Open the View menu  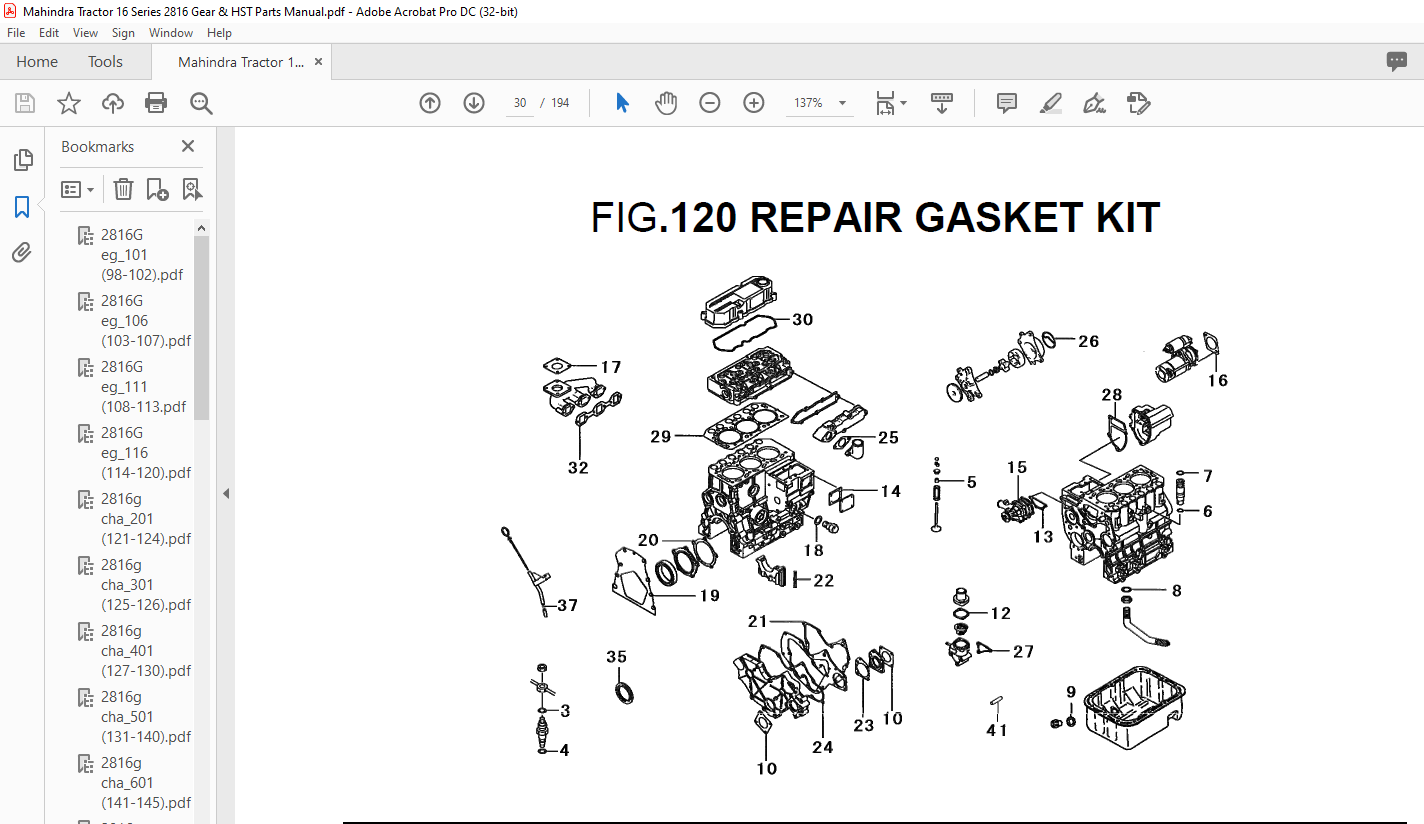86,33
